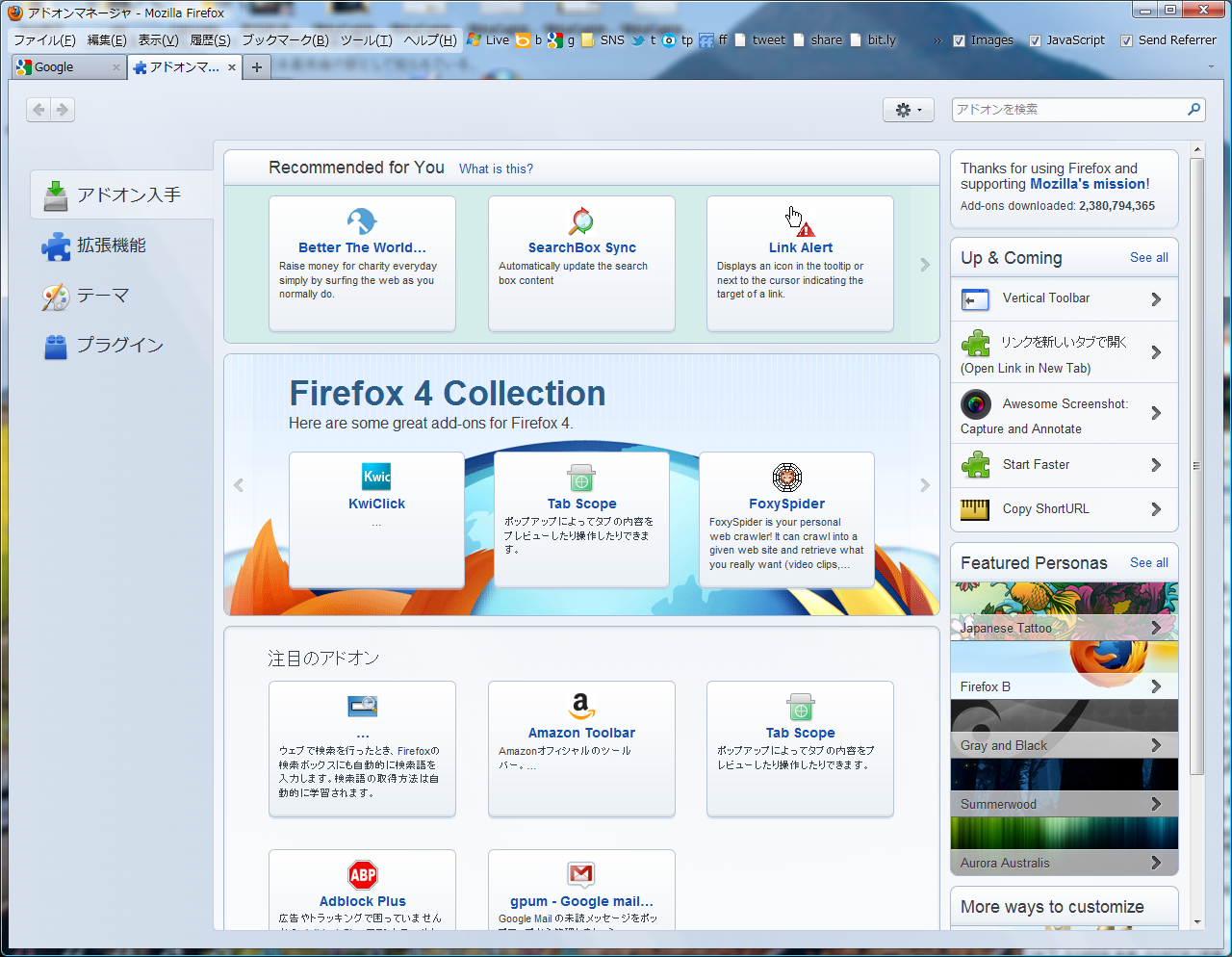Click the What is this? link

coord(496,168)
